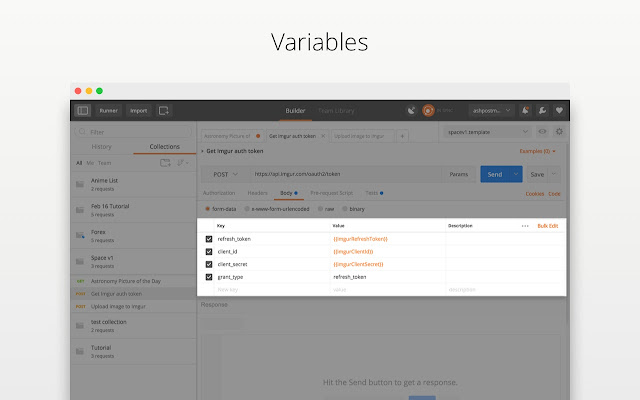Expand the spacev1.template environment dropdown
The width and height of the screenshot is (640, 400).
click(x=488, y=132)
